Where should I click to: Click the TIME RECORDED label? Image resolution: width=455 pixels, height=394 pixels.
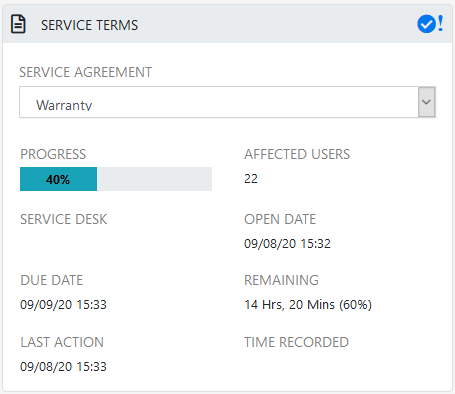[296, 342]
